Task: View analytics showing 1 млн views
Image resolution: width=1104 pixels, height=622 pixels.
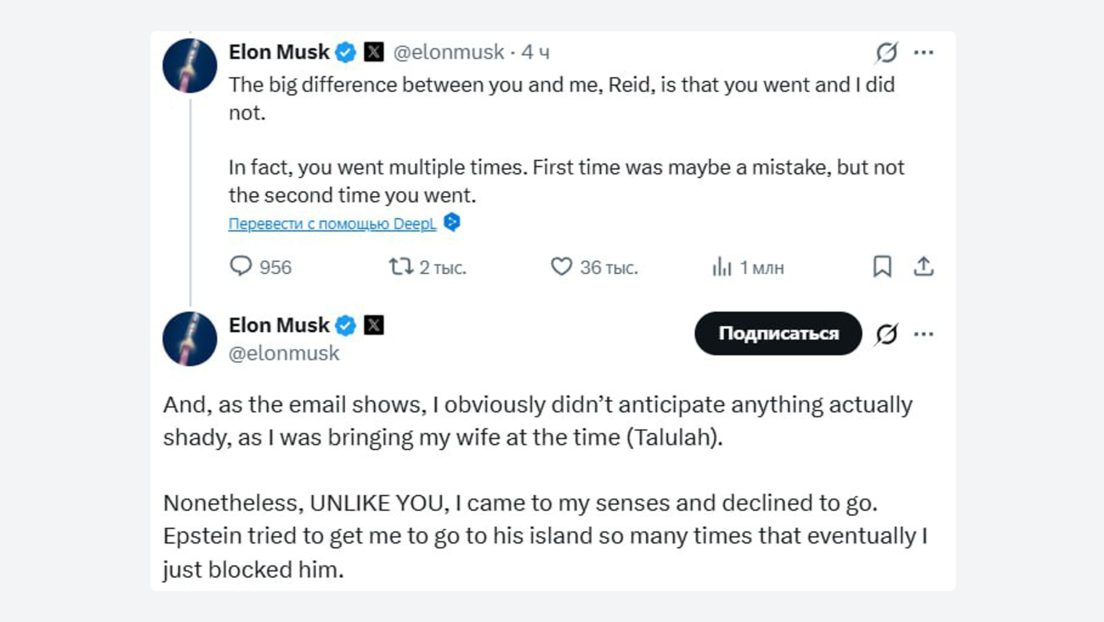Action: [x=746, y=267]
